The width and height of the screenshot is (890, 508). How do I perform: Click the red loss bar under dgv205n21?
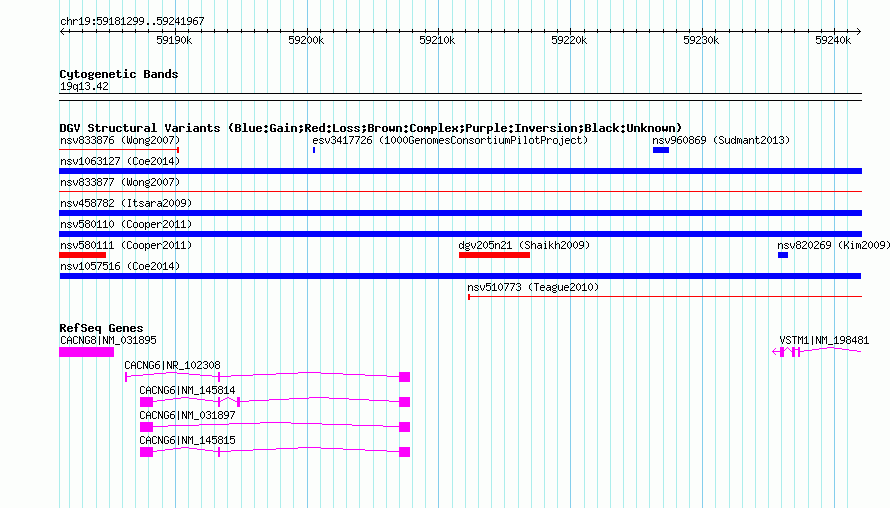pos(494,255)
